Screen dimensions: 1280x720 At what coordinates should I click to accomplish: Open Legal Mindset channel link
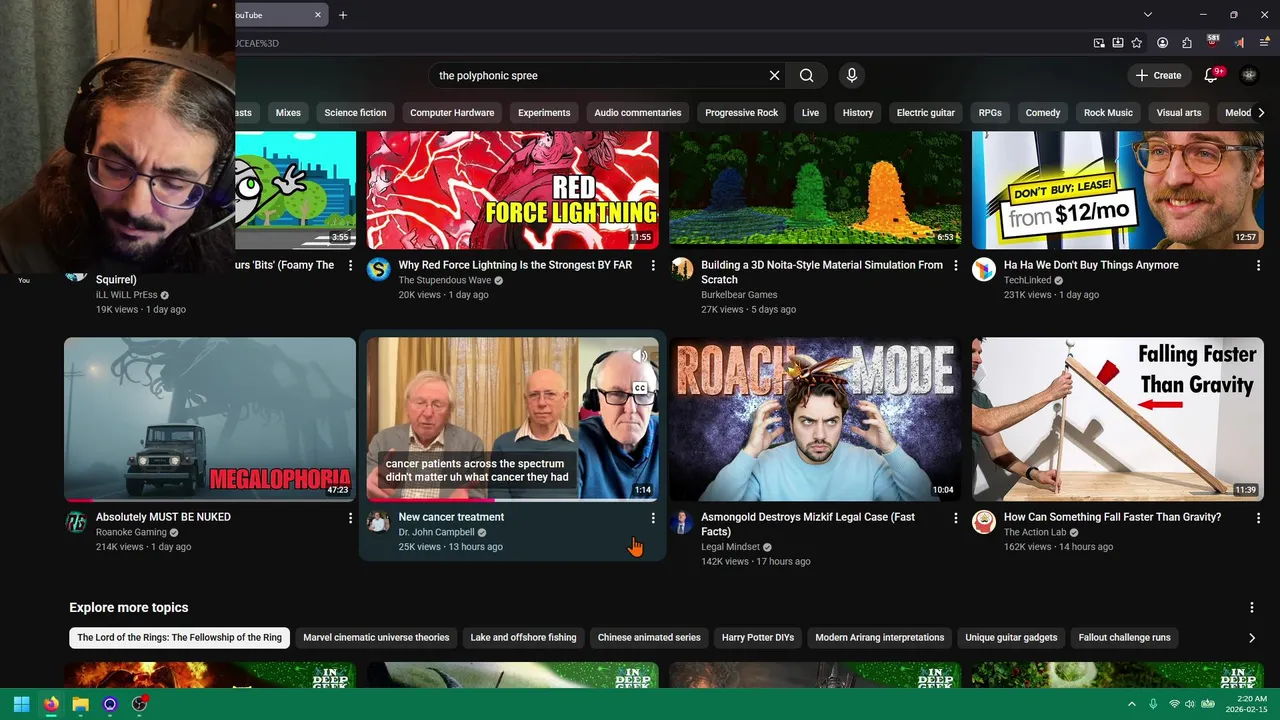pyautogui.click(x=730, y=547)
